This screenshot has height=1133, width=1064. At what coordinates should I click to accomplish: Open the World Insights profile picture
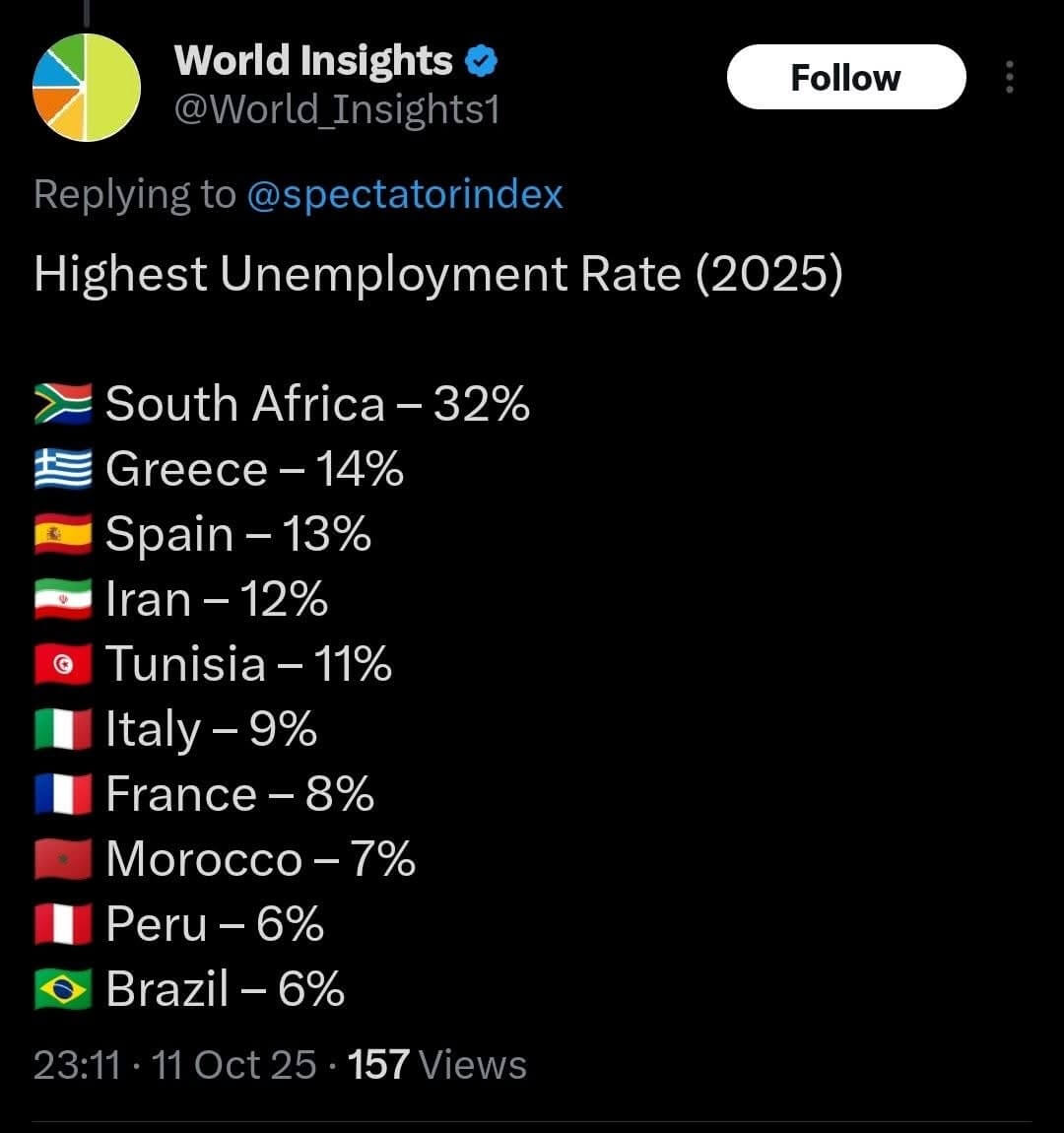tap(87, 87)
